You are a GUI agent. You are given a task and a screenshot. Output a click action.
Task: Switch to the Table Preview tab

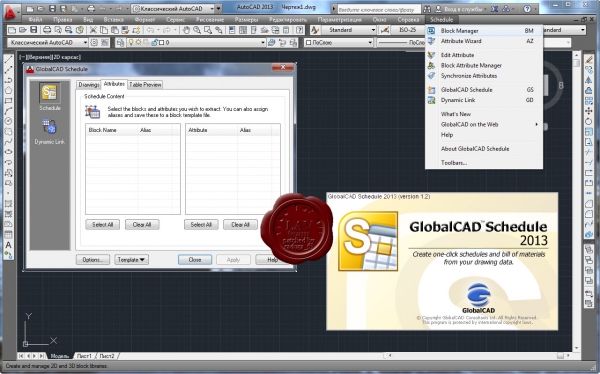145,85
